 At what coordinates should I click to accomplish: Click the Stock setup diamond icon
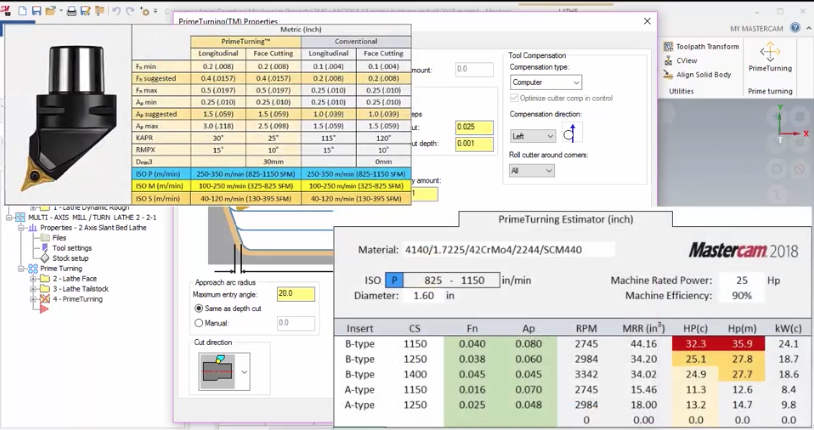tap(45, 258)
